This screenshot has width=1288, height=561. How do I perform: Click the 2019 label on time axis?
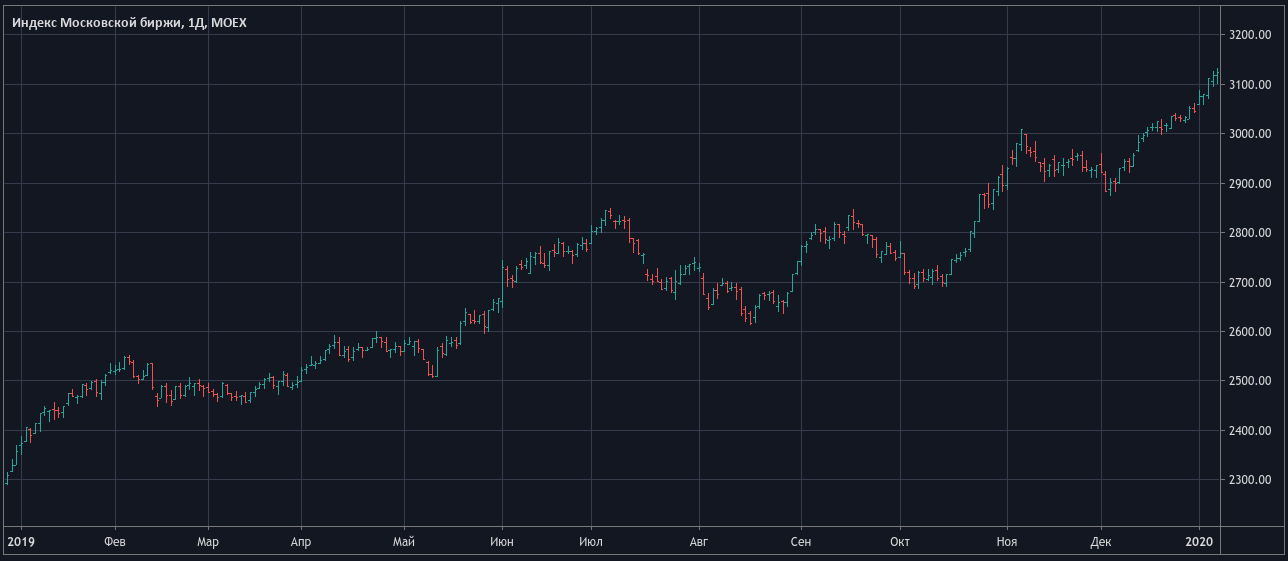[20, 541]
